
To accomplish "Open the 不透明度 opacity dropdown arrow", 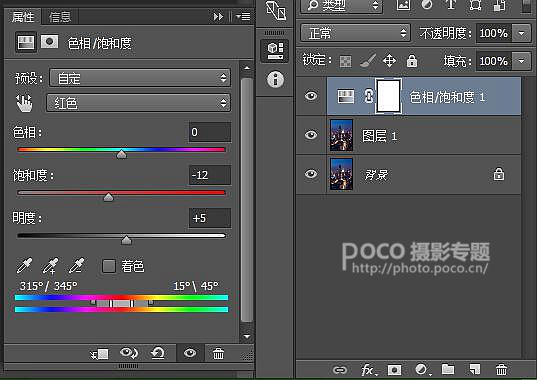I will tap(522, 33).
